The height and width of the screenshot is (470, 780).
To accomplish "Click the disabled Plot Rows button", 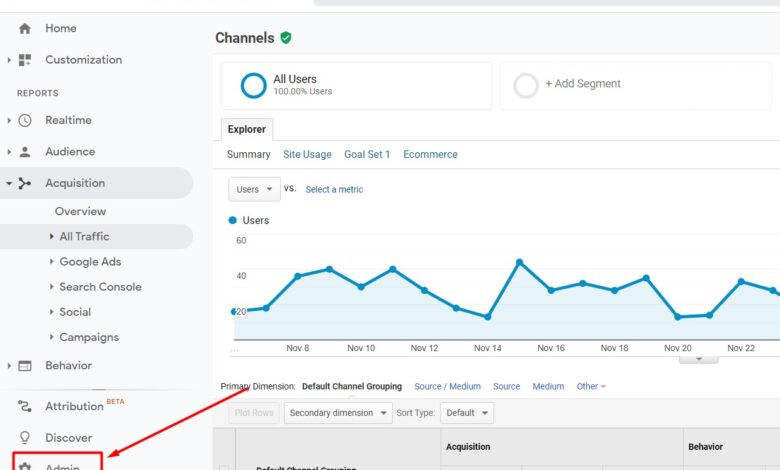I will 254,413.
